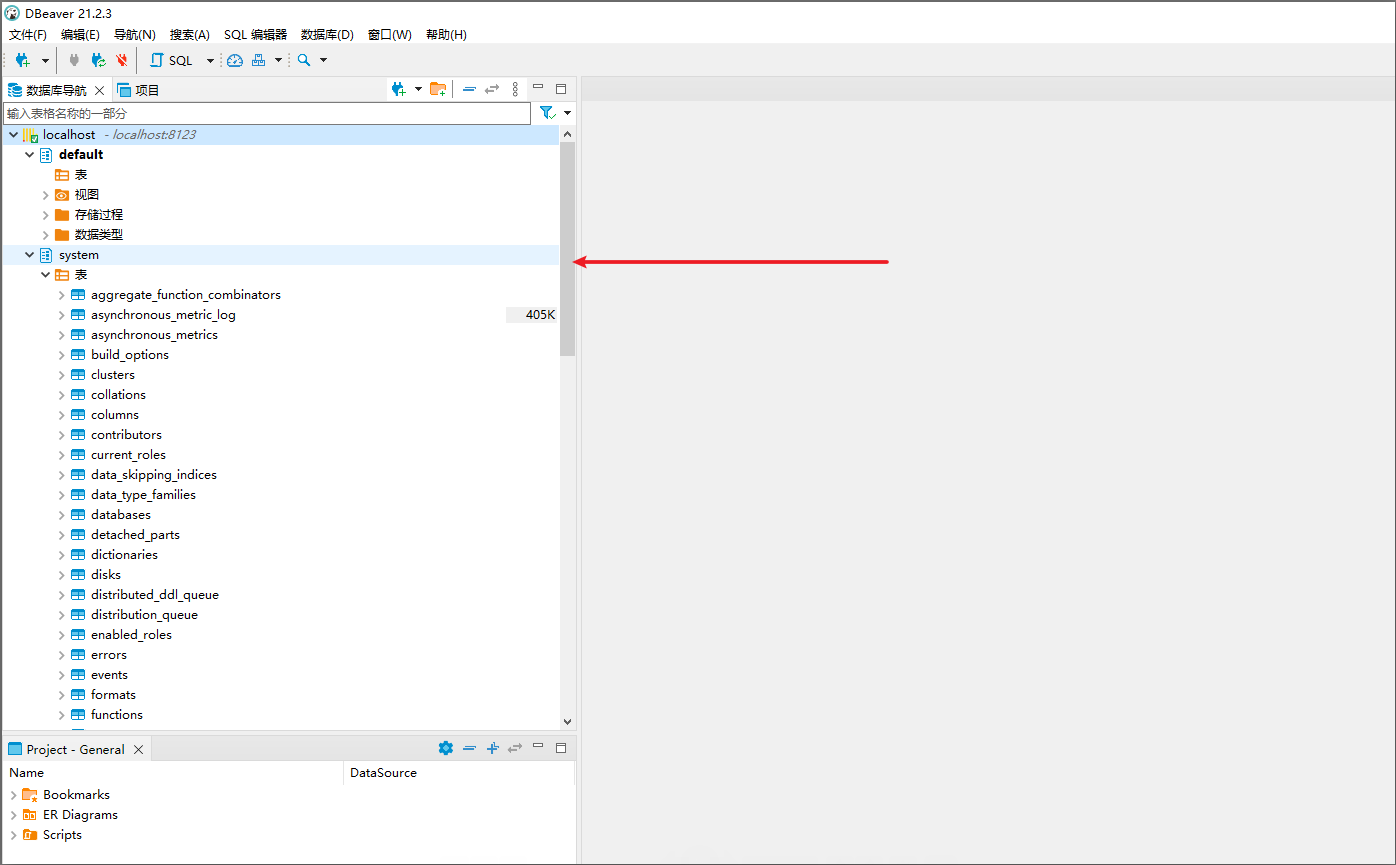This screenshot has width=1396, height=865.
Task: Switch to the 项目 tab
Action: click(146, 89)
